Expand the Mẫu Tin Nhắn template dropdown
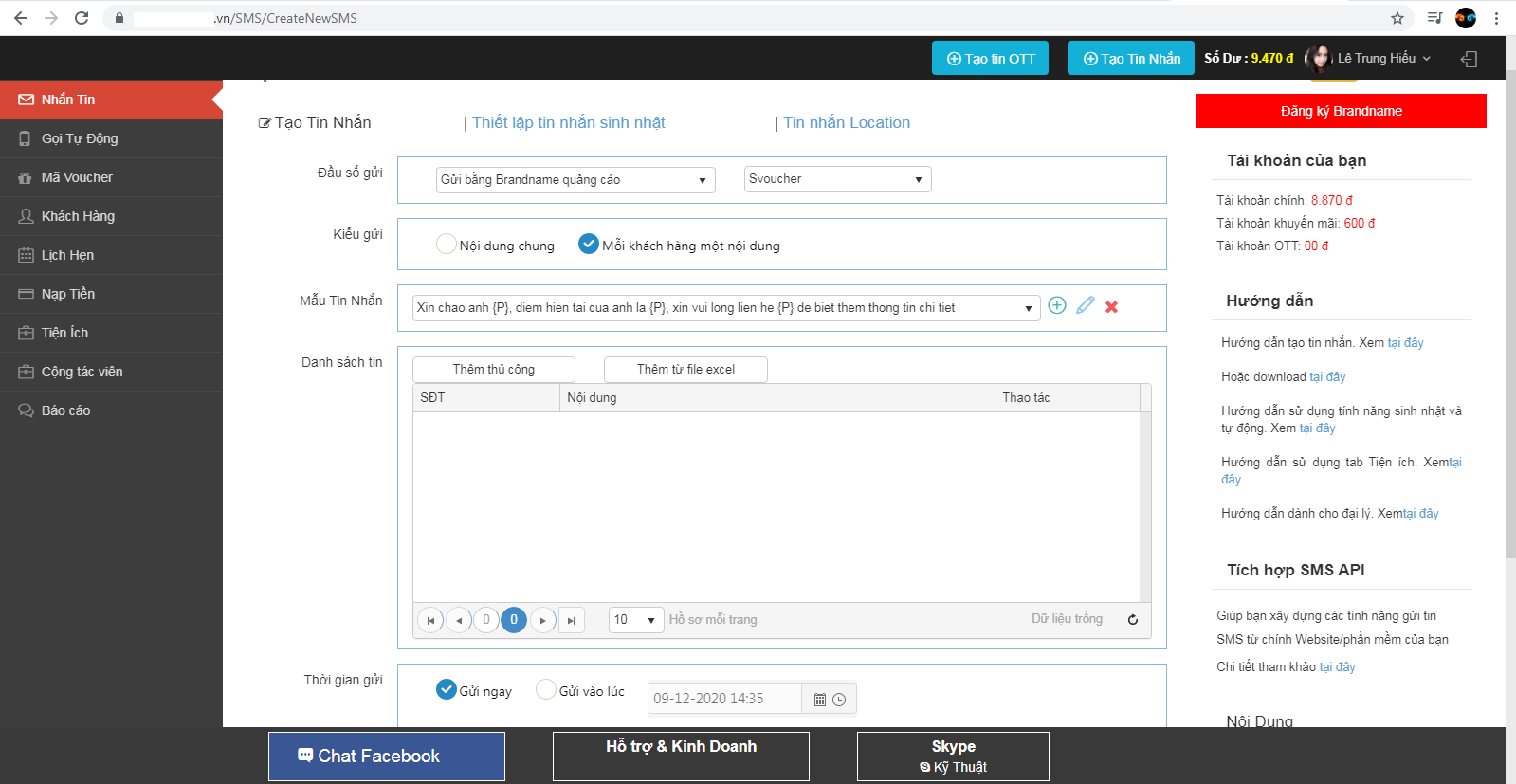This screenshot has width=1516, height=784. click(x=726, y=307)
